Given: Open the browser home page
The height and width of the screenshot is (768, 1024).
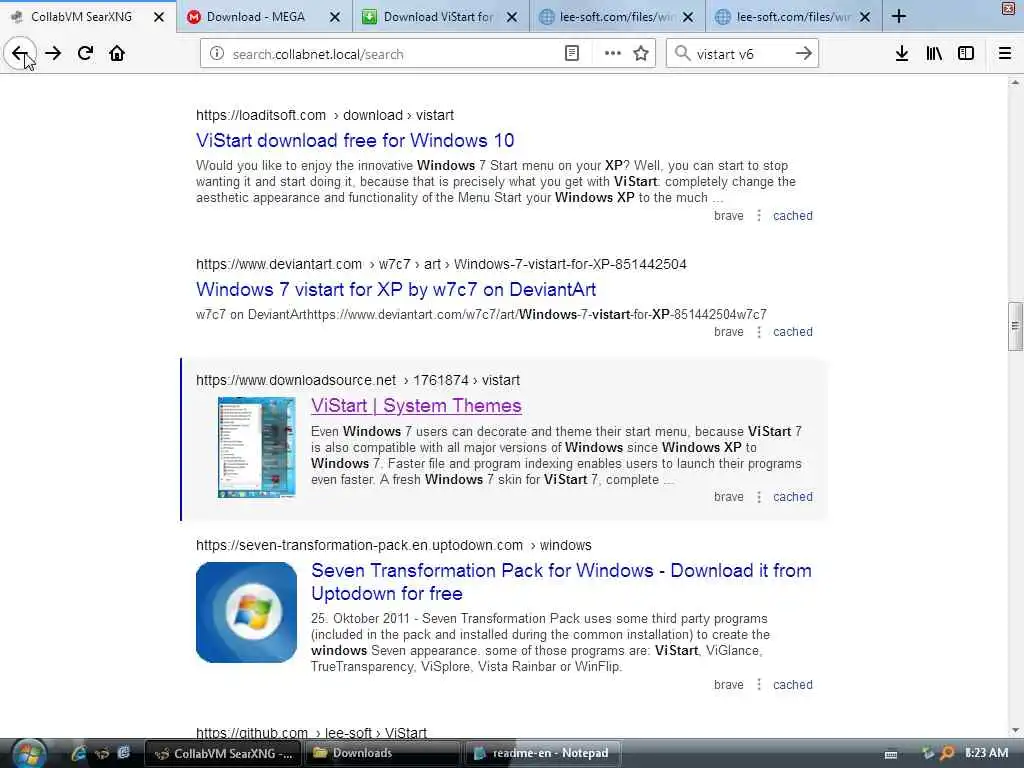Looking at the screenshot, I should coord(117,54).
